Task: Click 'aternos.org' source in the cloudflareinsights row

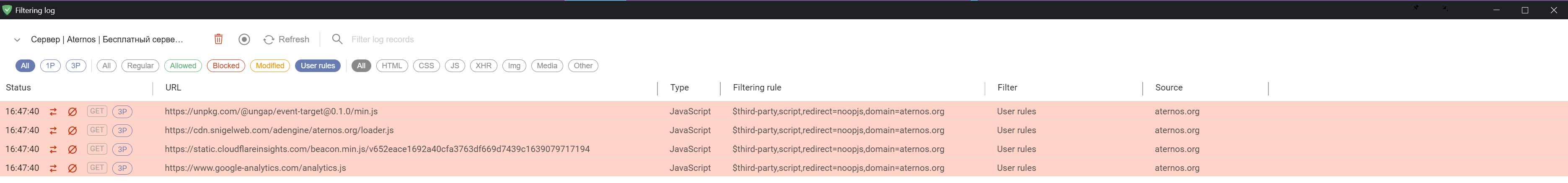Action: tap(1177, 149)
